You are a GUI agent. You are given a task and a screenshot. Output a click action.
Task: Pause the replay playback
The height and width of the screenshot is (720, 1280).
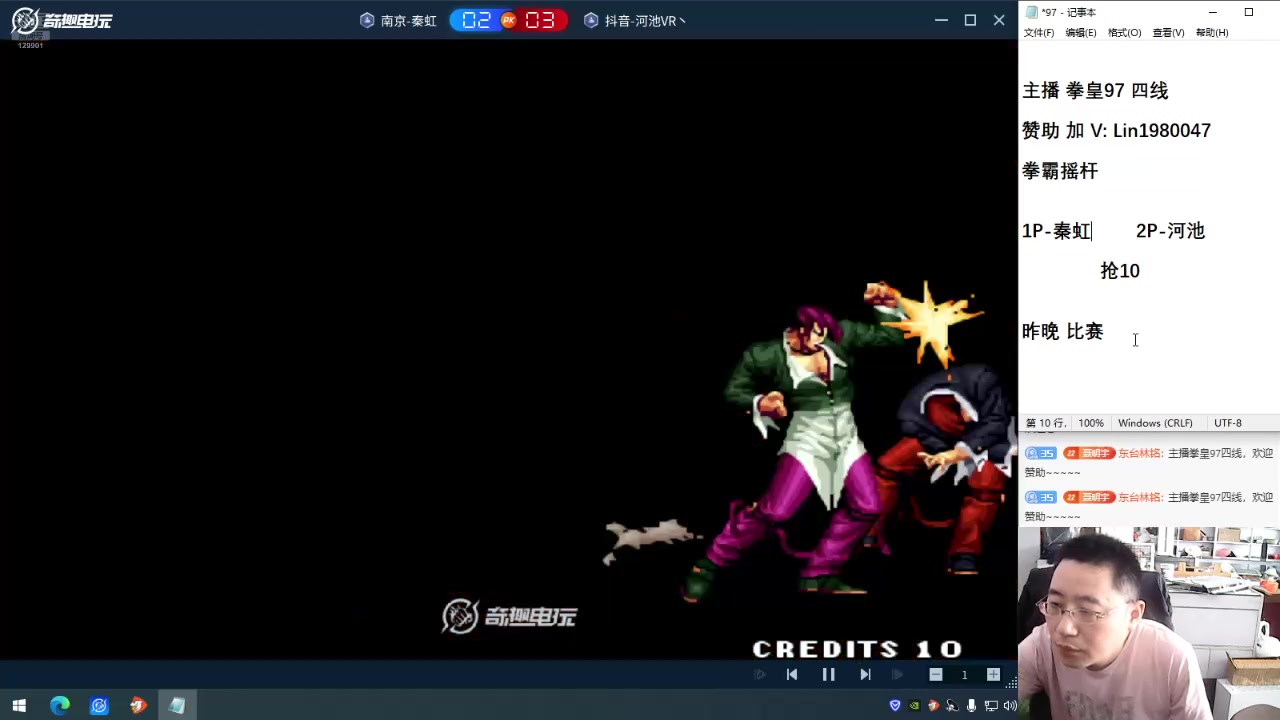[x=828, y=675]
